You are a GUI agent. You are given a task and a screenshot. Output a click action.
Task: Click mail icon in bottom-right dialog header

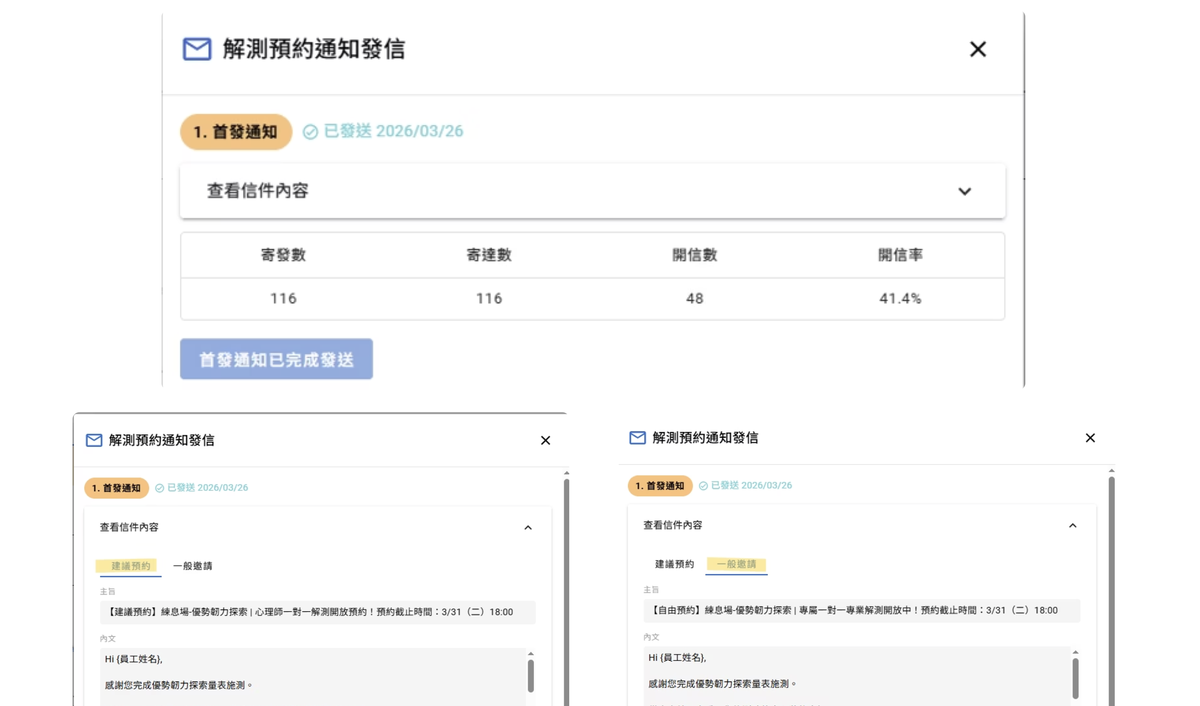pos(637,438)
